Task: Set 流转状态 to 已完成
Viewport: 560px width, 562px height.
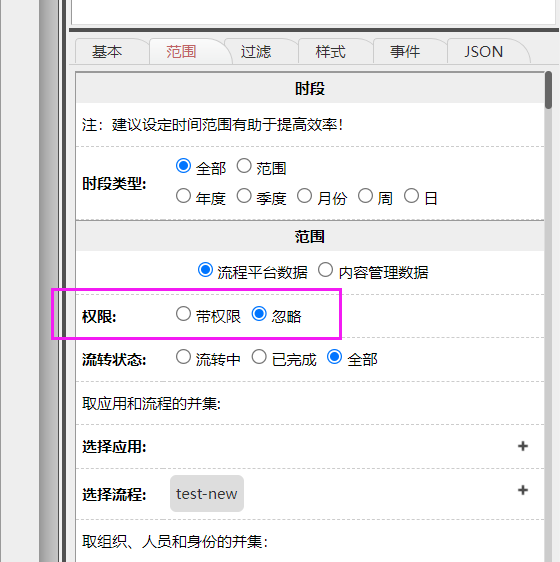Action: click(259, 357)
